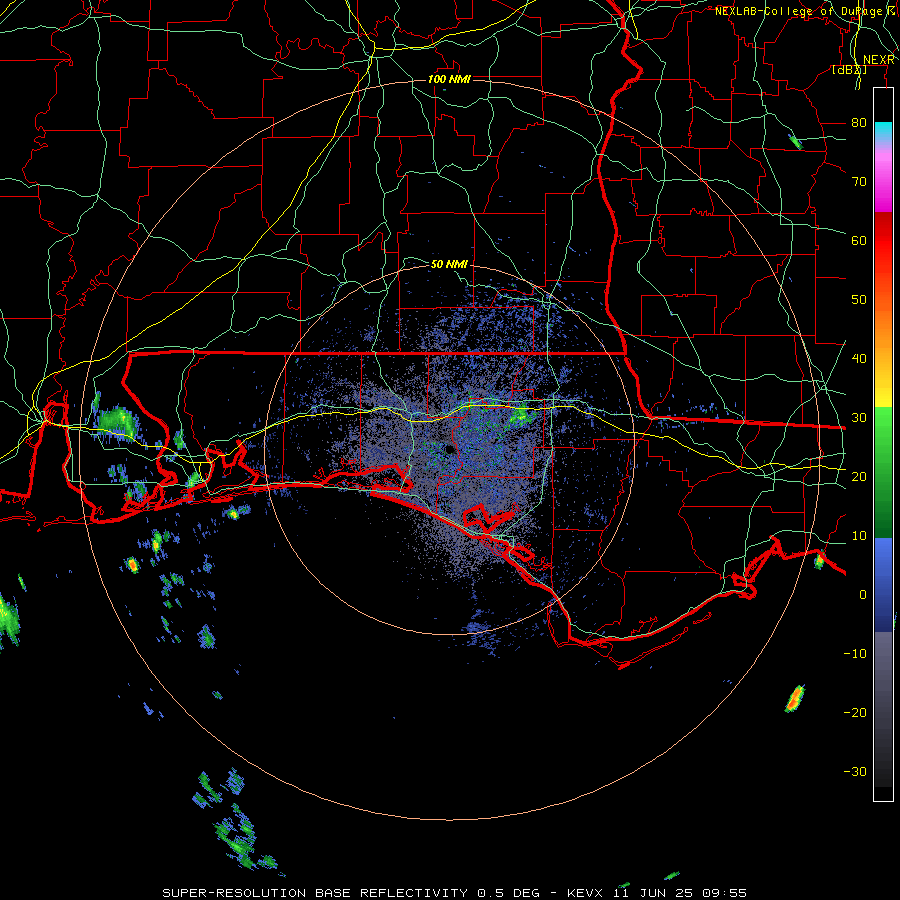This screenshot has width=900, height=900.
Task: Click the orange segment of the color bar
Action: 883,324
